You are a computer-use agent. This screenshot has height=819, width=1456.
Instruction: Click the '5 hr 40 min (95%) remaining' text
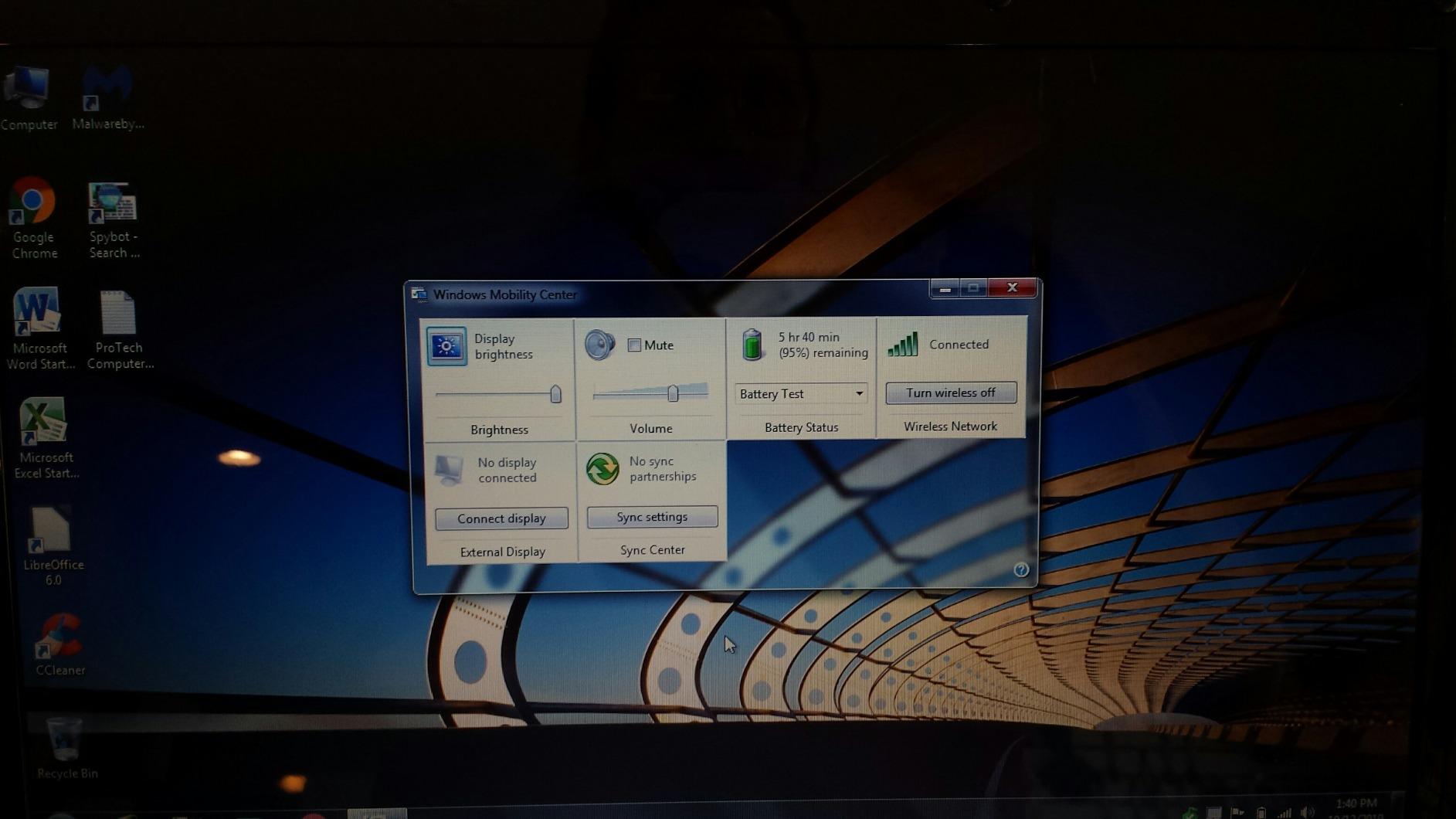point(823,345)
